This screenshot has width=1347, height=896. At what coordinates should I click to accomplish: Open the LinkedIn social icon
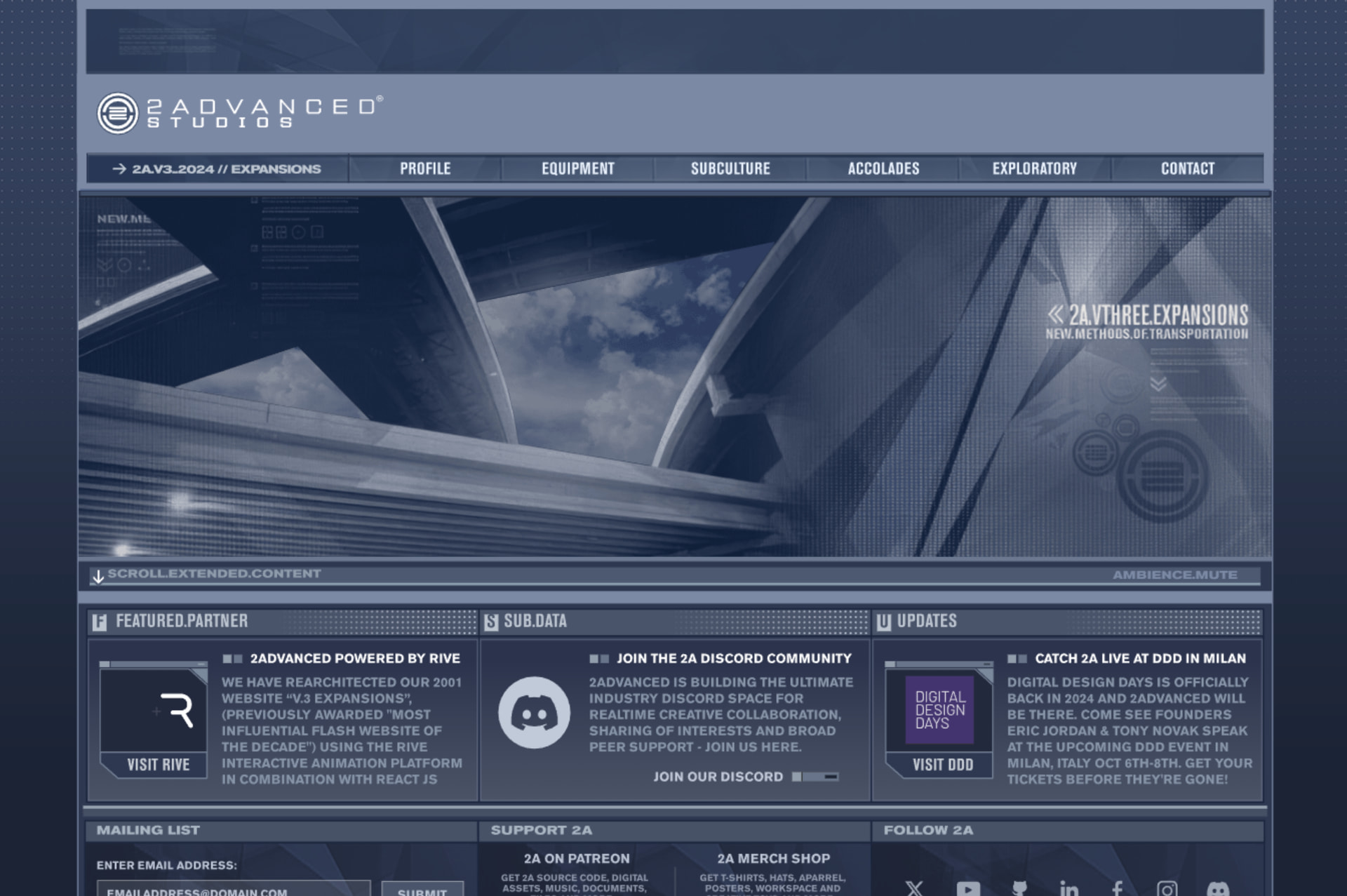click(1068, 888)
